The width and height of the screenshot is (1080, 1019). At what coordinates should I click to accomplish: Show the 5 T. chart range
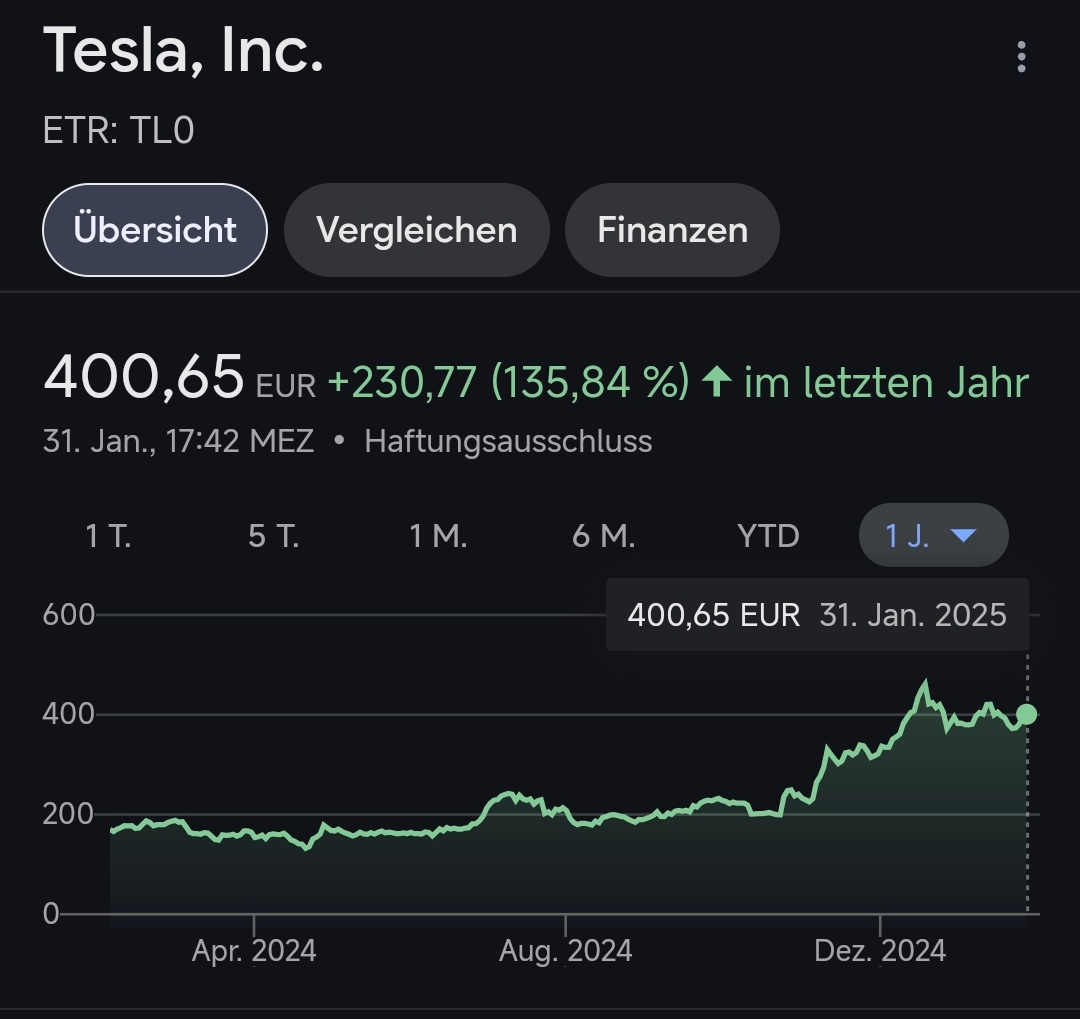point(274,536)
